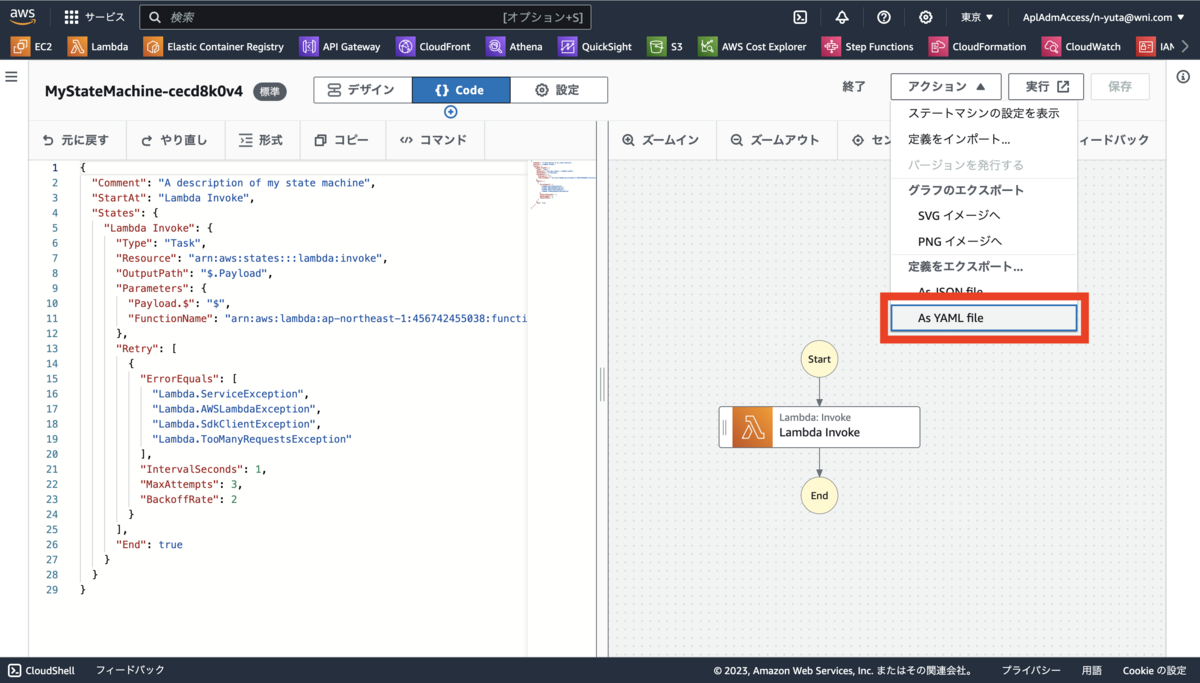Screen dimensions: 1200x683
Task: Switch to 設定 tab
Action: pos(558,89)
